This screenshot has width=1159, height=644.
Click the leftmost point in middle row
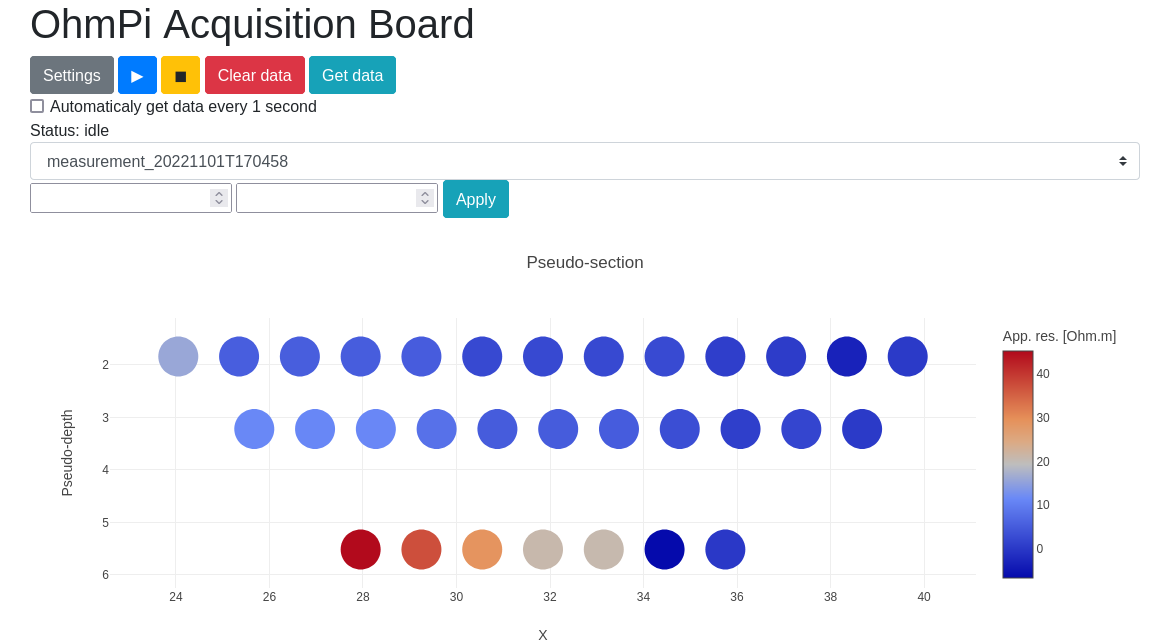tap(254, 429)
